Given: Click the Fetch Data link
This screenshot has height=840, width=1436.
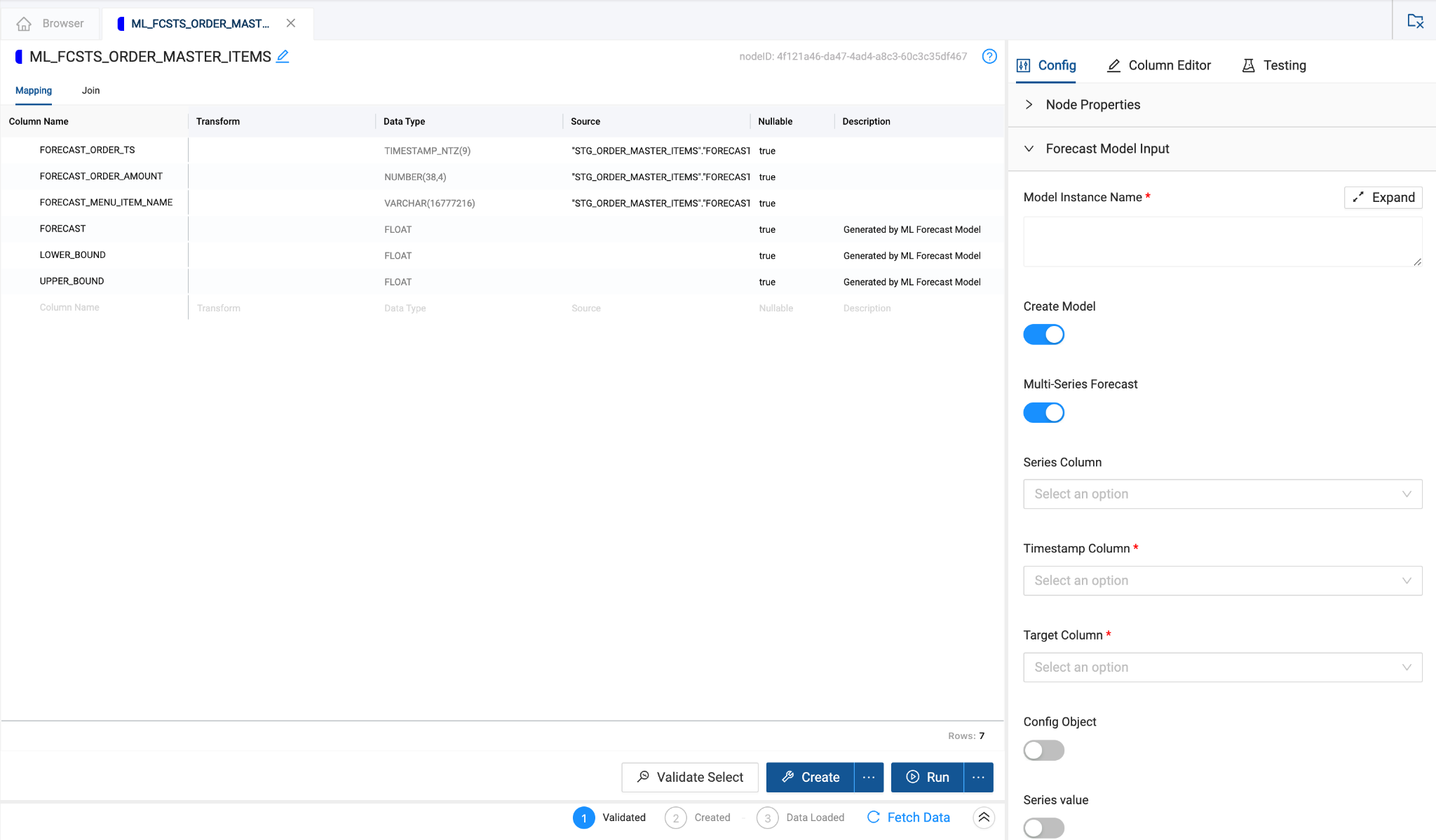Looking at the screenshot, I should (x=919, y=817).
